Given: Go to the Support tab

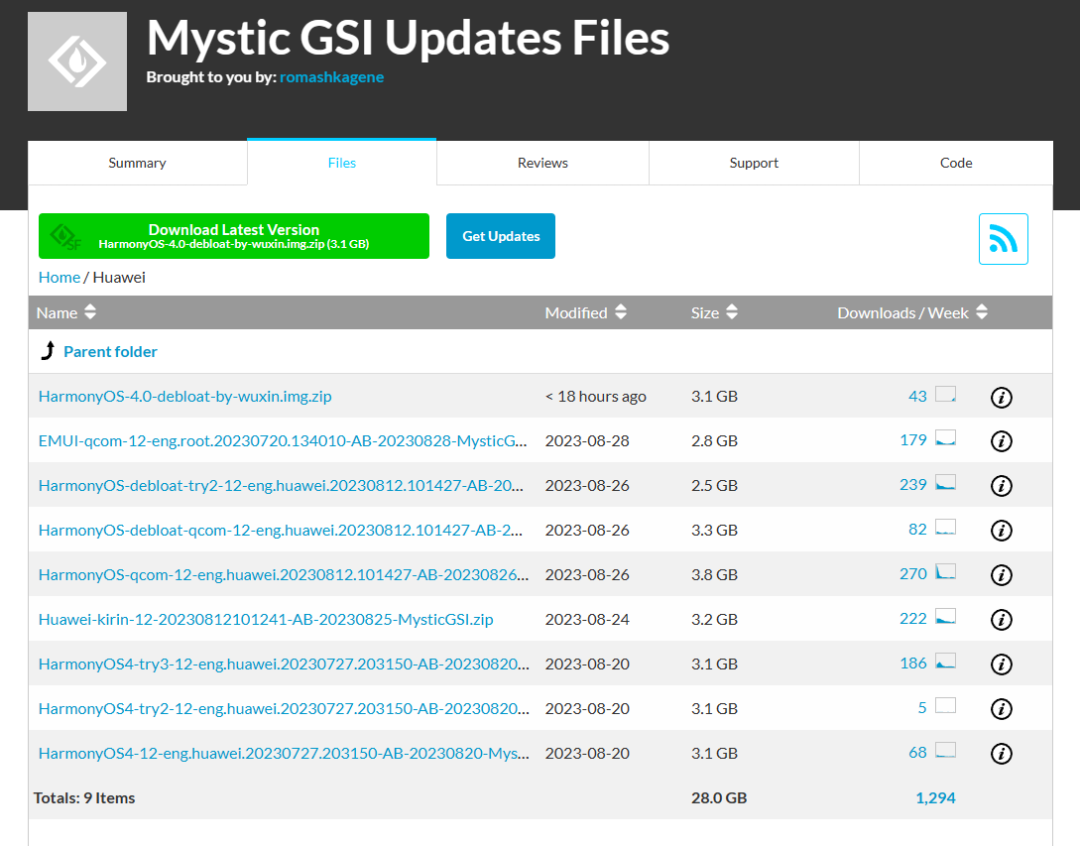Looking at the screenshot, I should (x=754, y=163).
